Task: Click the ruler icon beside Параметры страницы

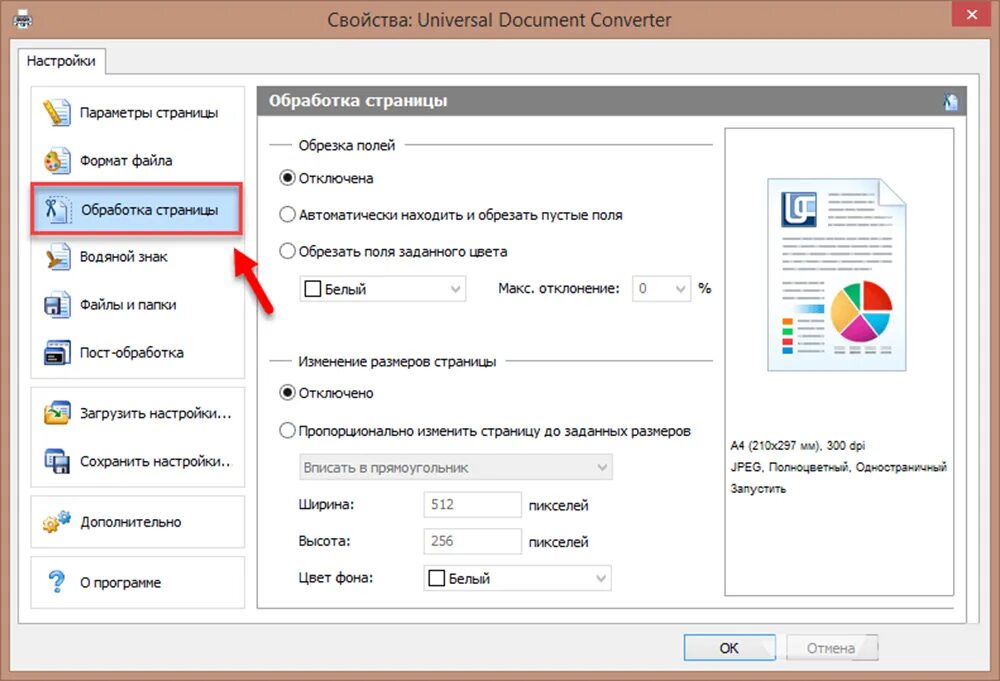Action: tap(57, 113)
